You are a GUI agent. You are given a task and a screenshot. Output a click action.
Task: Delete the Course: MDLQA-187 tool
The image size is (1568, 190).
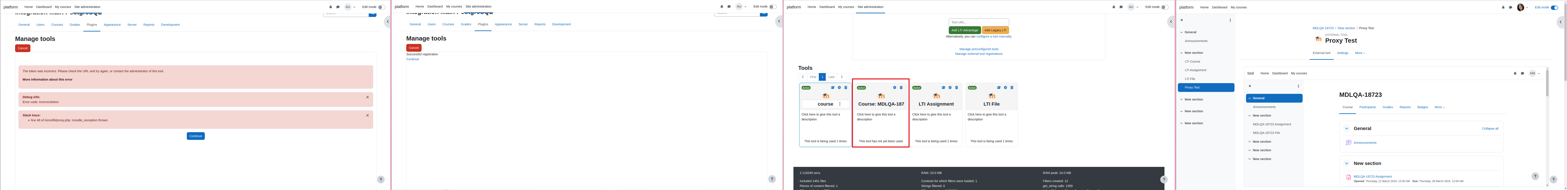(x=901, y=87)
